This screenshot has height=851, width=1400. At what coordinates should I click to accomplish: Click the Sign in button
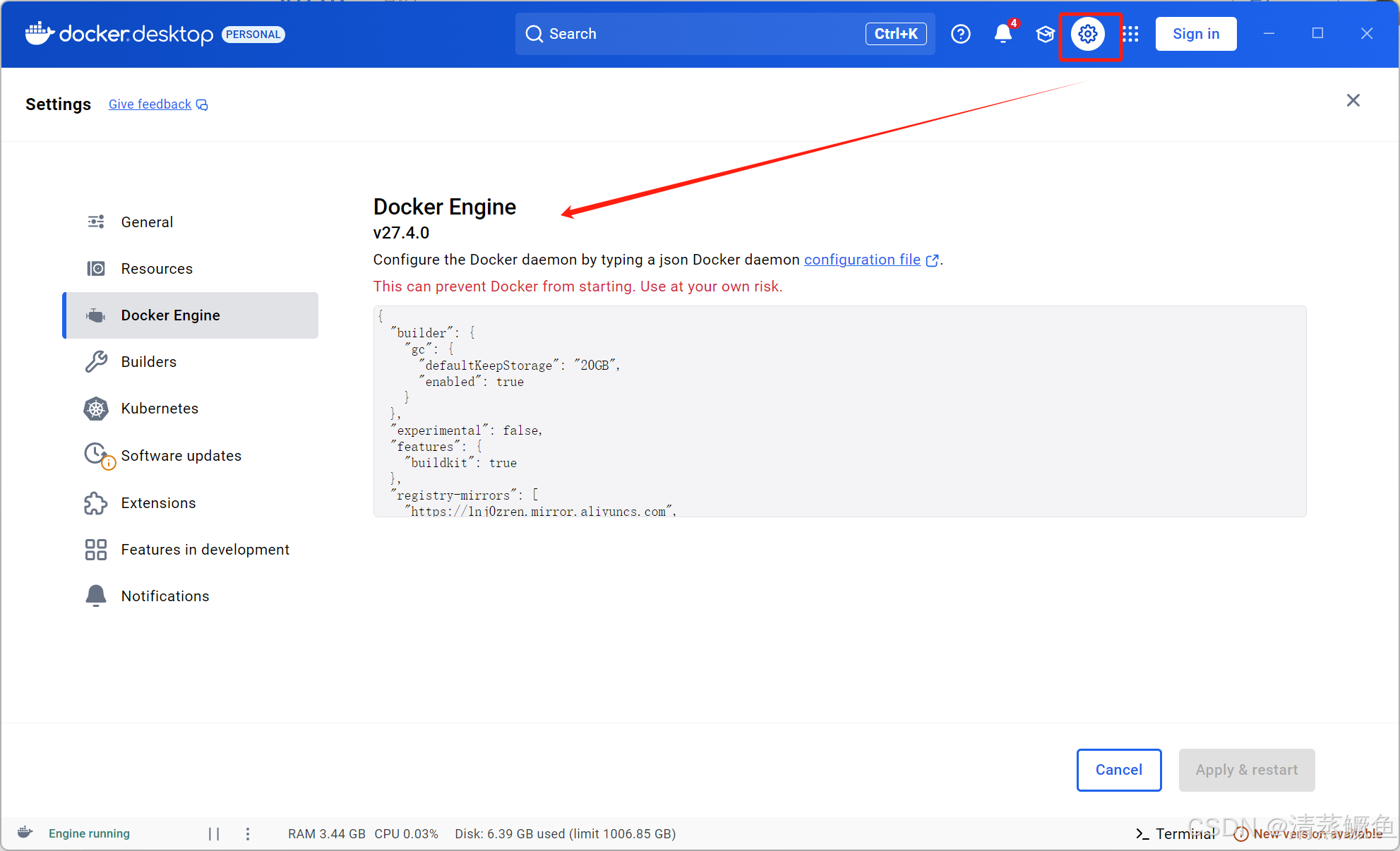coord(1195,34)
